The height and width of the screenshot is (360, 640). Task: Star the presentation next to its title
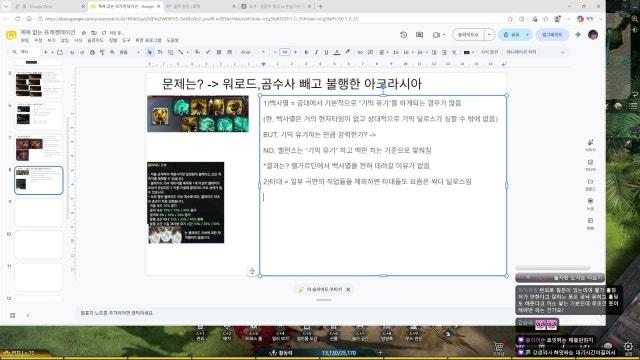[84, 32]
